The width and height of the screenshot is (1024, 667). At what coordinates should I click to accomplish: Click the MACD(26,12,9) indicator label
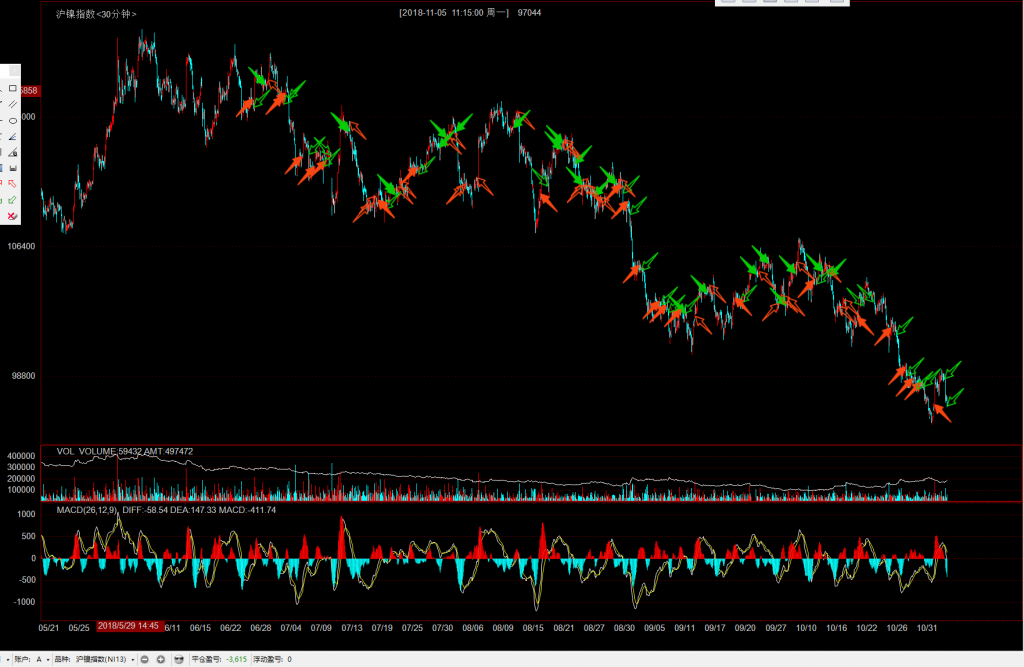click(x=86, y=510)
